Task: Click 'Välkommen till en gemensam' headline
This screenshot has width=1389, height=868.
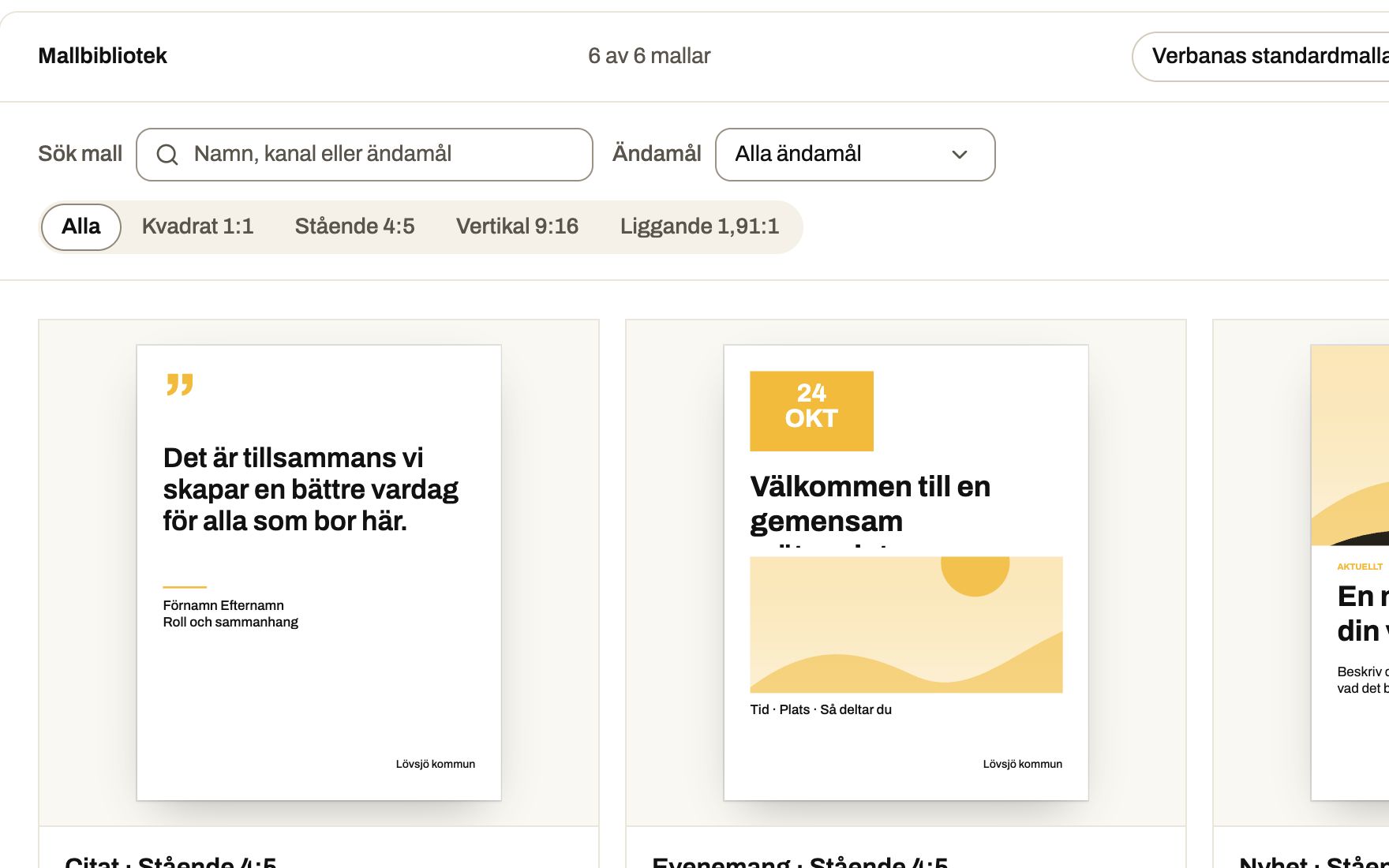Action: coord(870,503)
